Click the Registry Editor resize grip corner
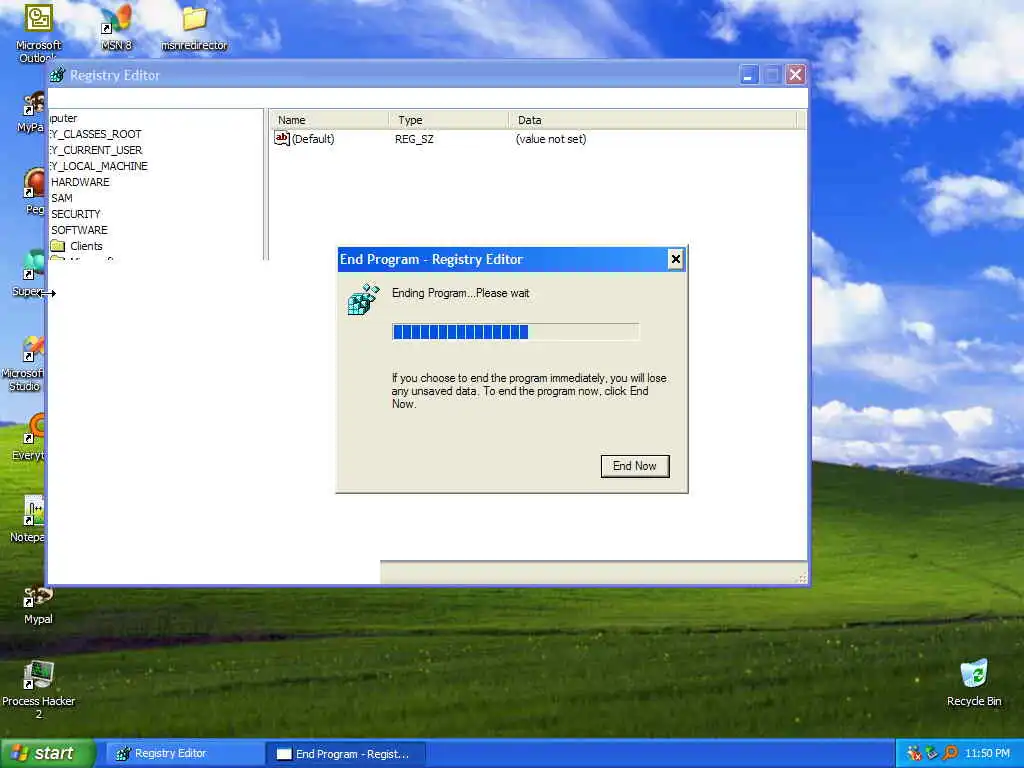Viewport: 1024px width, 768px height. pyautogui.click(x=802, y=578)
